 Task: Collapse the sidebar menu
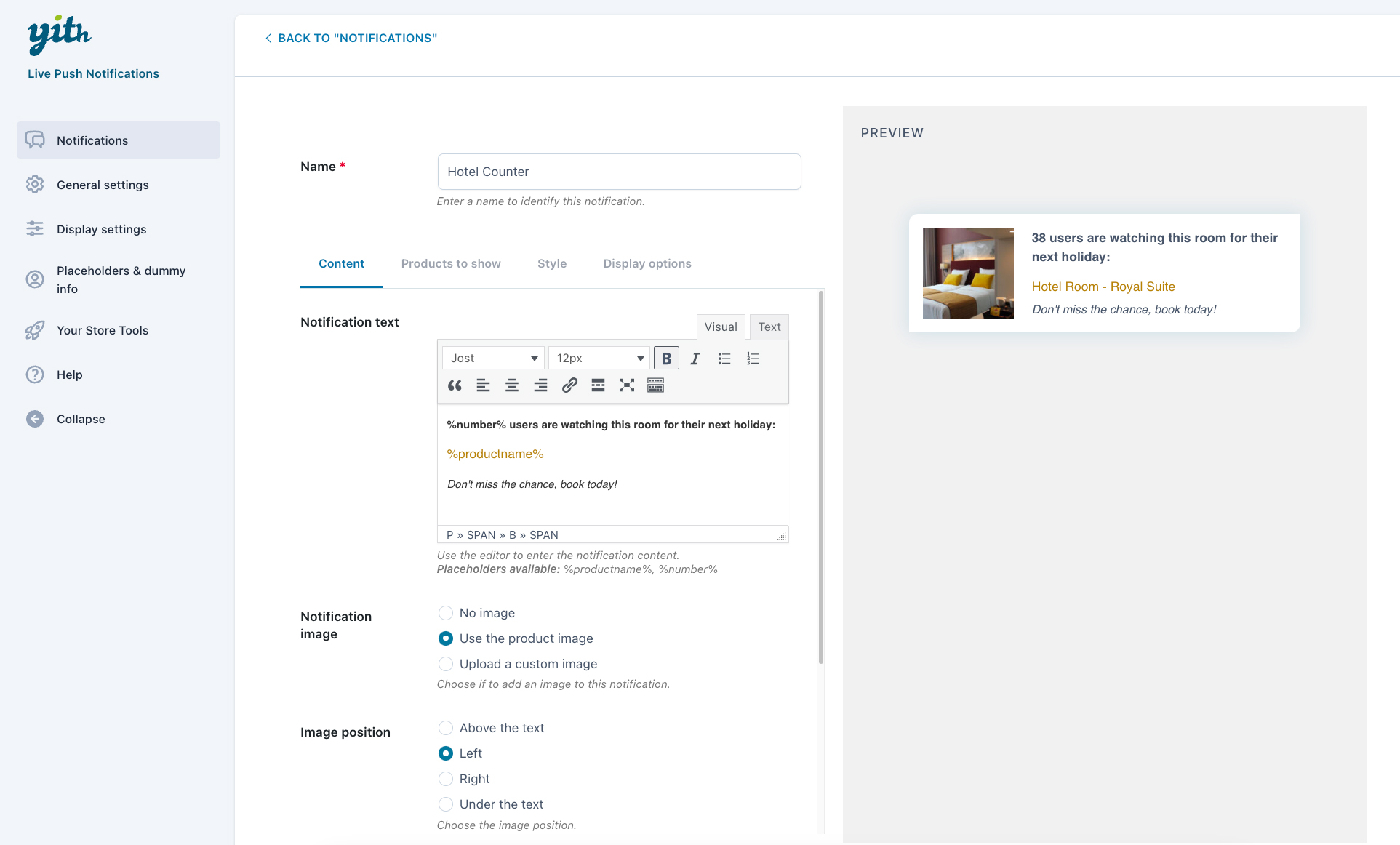(x=119, y=419)
